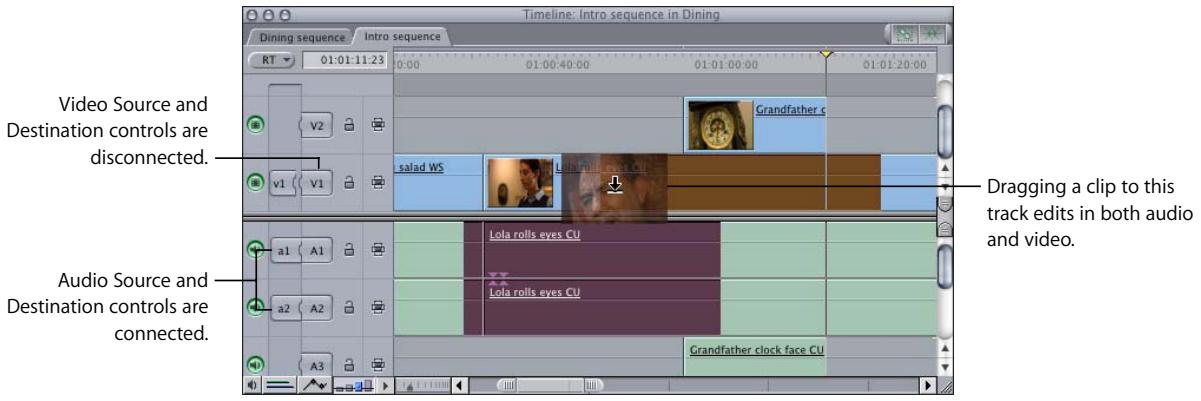Select the Grandfather clock clip on V2
The image size is (1201, 401).
pyautogui.click(x=755, y=125)
